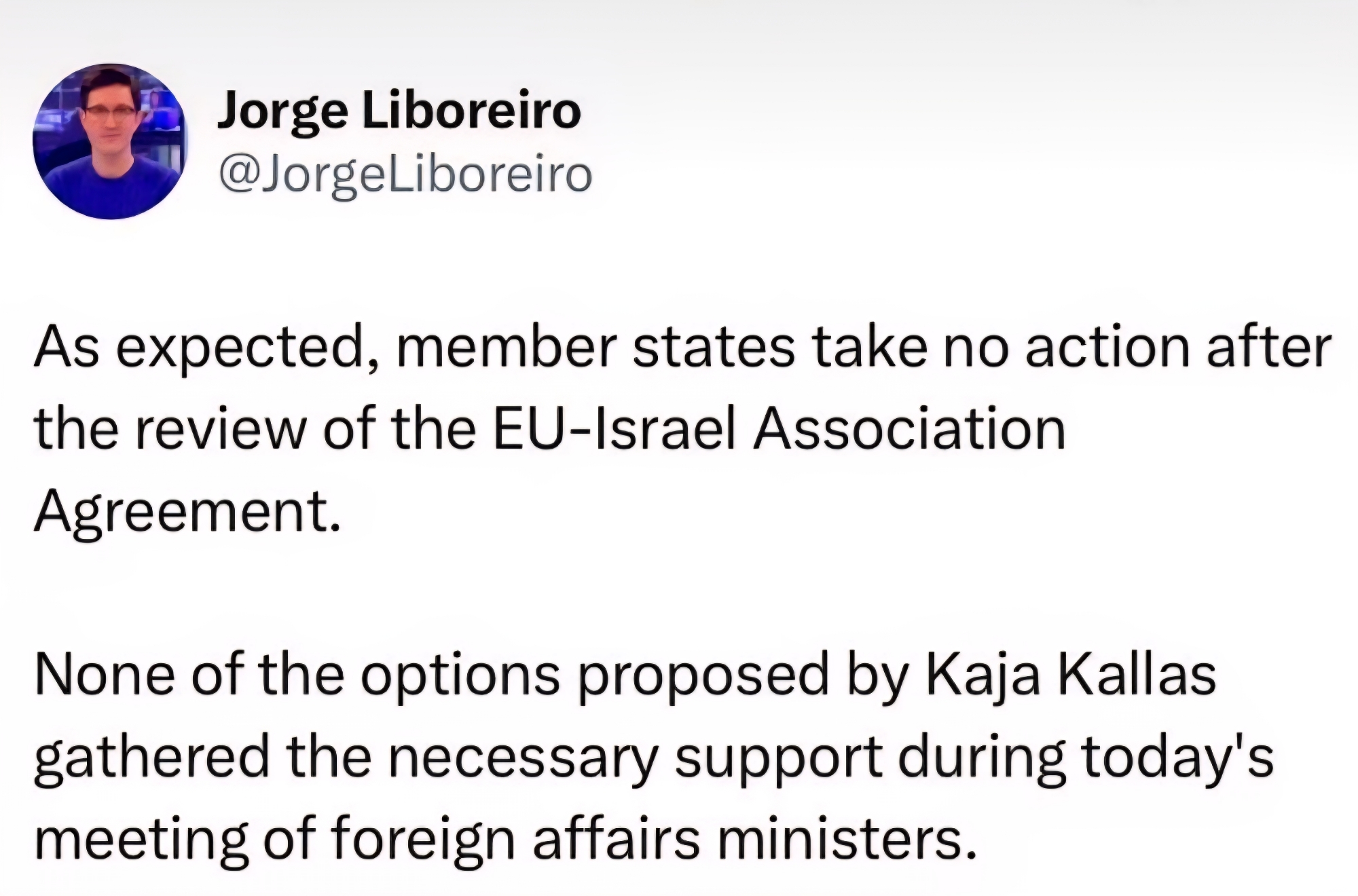1358x896 pixels.
Task: Click the name "Kaja Kallas"
Action: click(x=1070, y=675)
